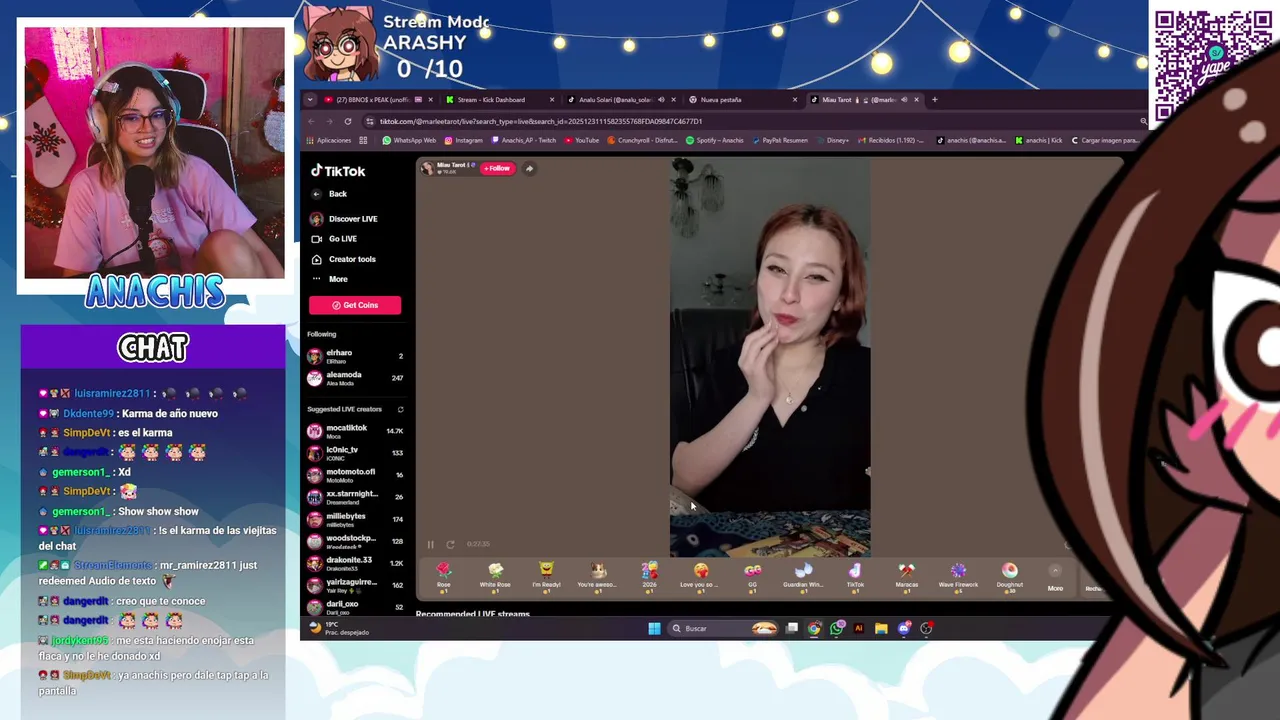Open the Windows Start menu
Viewport: 1280px width, 720px height.
point(654,628)
